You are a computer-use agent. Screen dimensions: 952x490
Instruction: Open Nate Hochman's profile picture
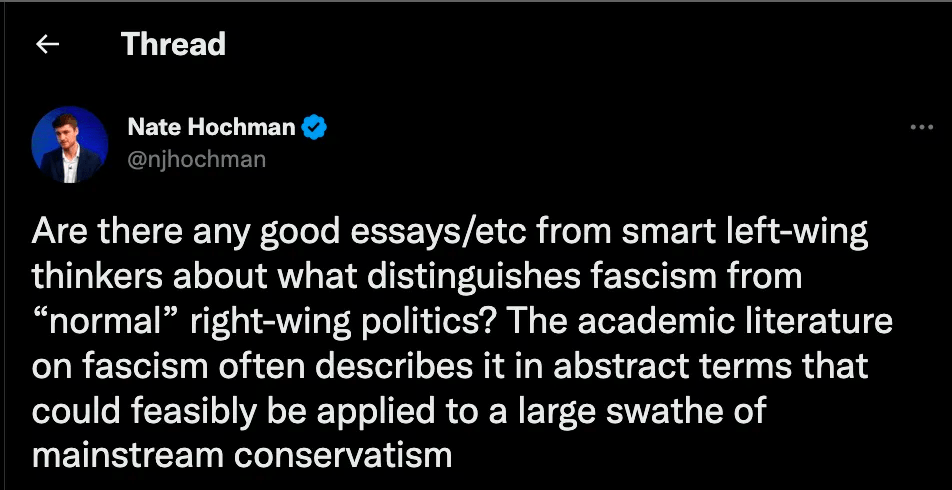(x=70, y=144)
